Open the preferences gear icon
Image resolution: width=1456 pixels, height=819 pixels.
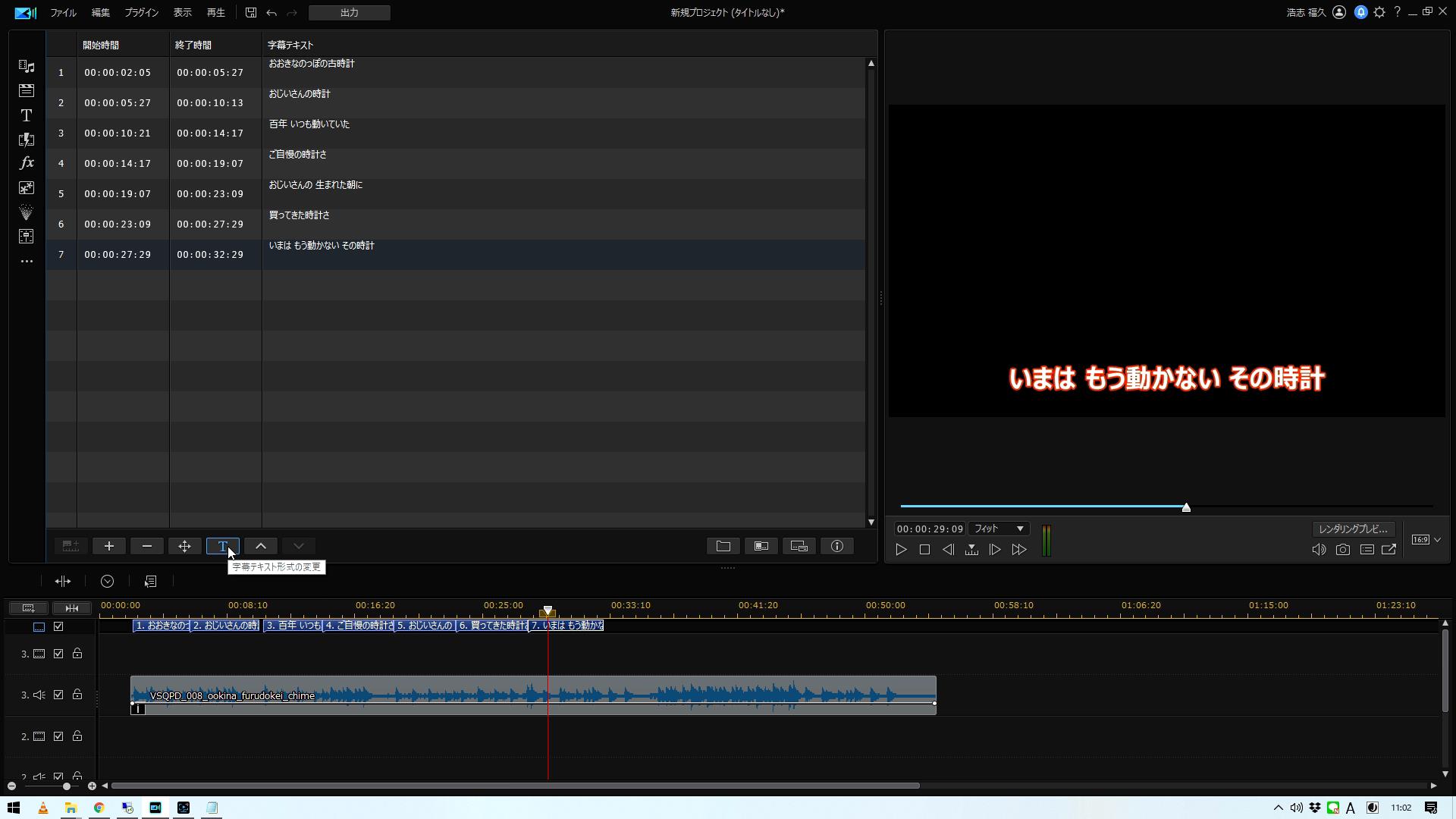pos(1379,12)
